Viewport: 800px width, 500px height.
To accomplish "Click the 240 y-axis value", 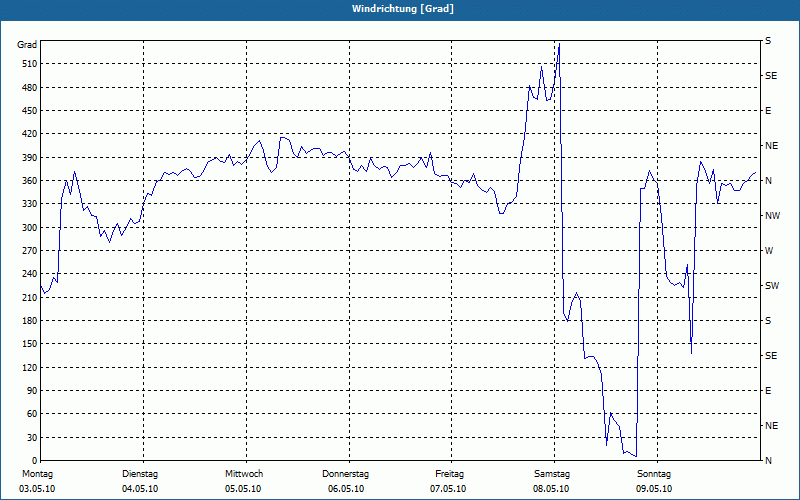I will coord(30,273).
